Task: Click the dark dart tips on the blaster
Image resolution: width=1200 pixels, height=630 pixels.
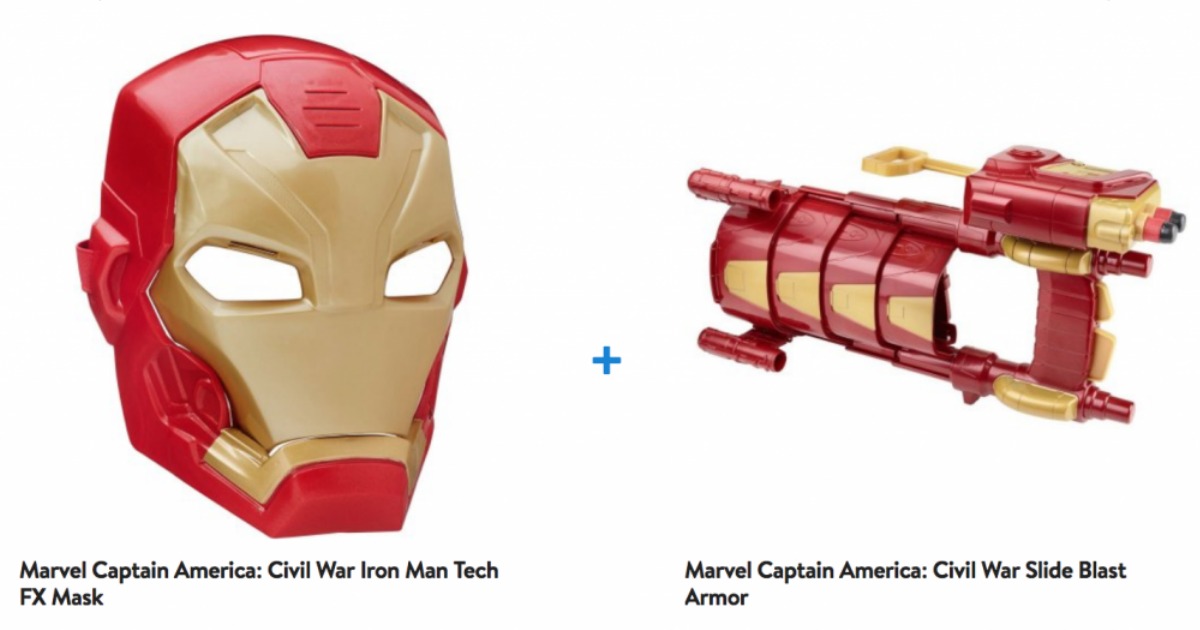Action: click(1169, 222)
